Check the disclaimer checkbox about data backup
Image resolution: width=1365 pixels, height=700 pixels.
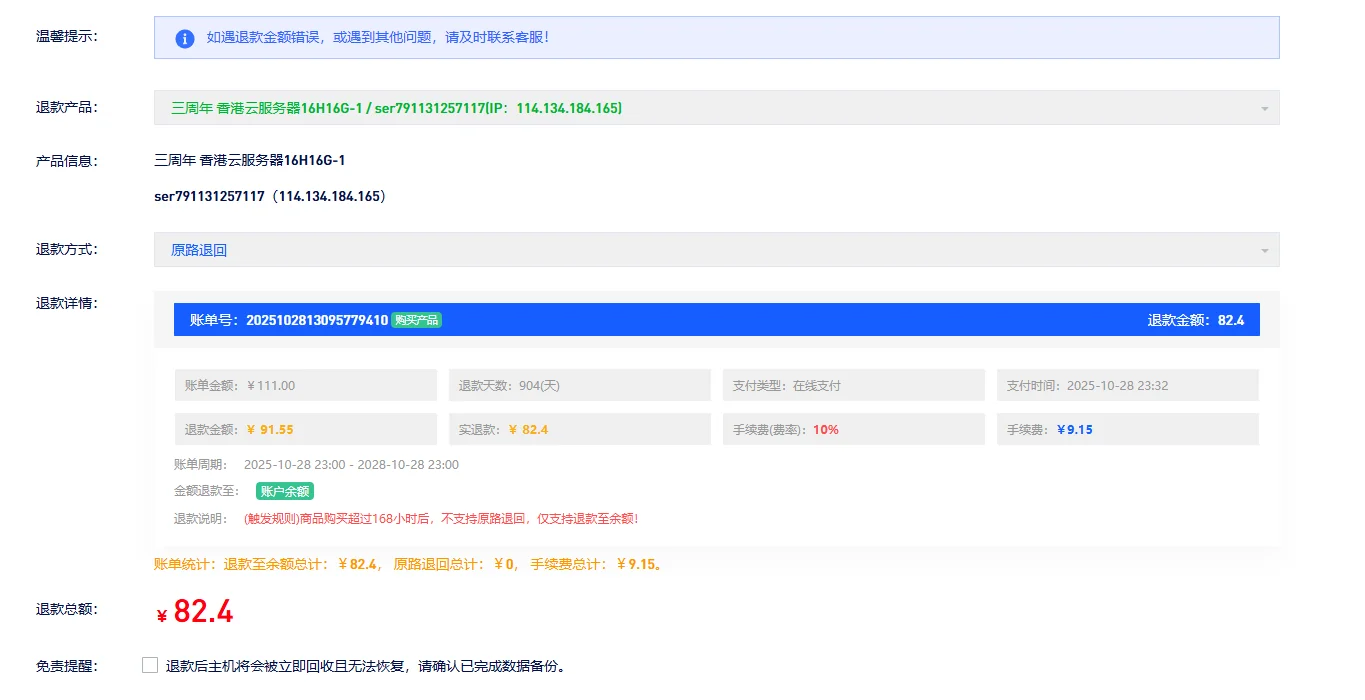coord(150,665)
